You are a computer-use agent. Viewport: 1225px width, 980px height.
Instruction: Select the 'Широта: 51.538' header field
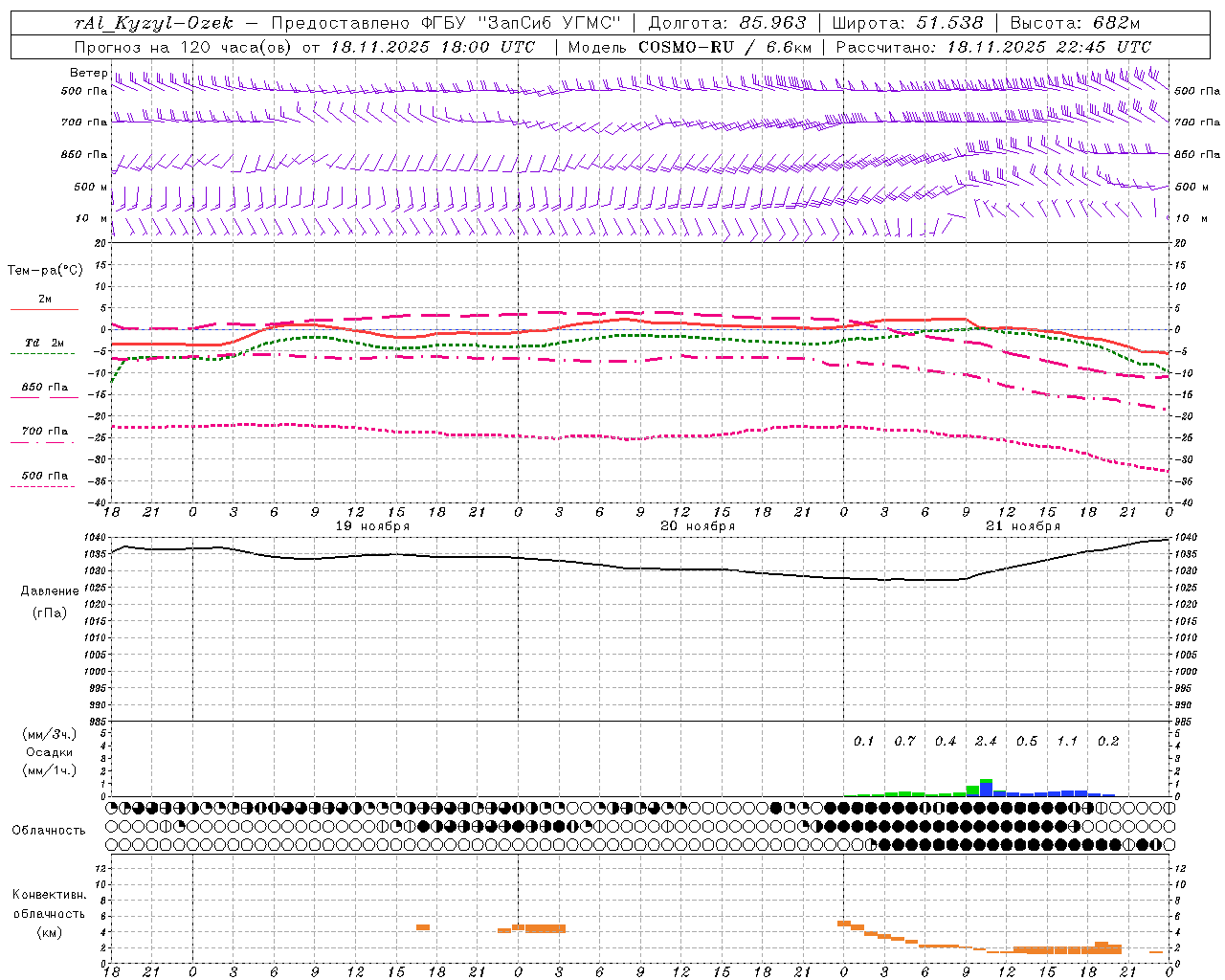907,23
